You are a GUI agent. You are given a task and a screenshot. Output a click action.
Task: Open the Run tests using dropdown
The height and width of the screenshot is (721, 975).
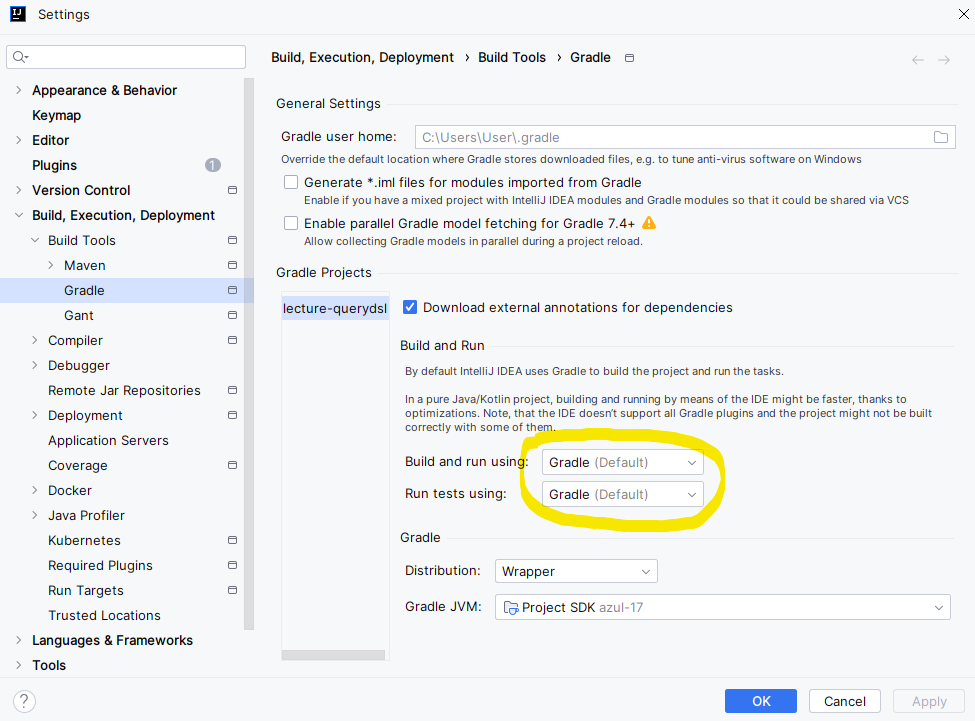pos(622,494)
